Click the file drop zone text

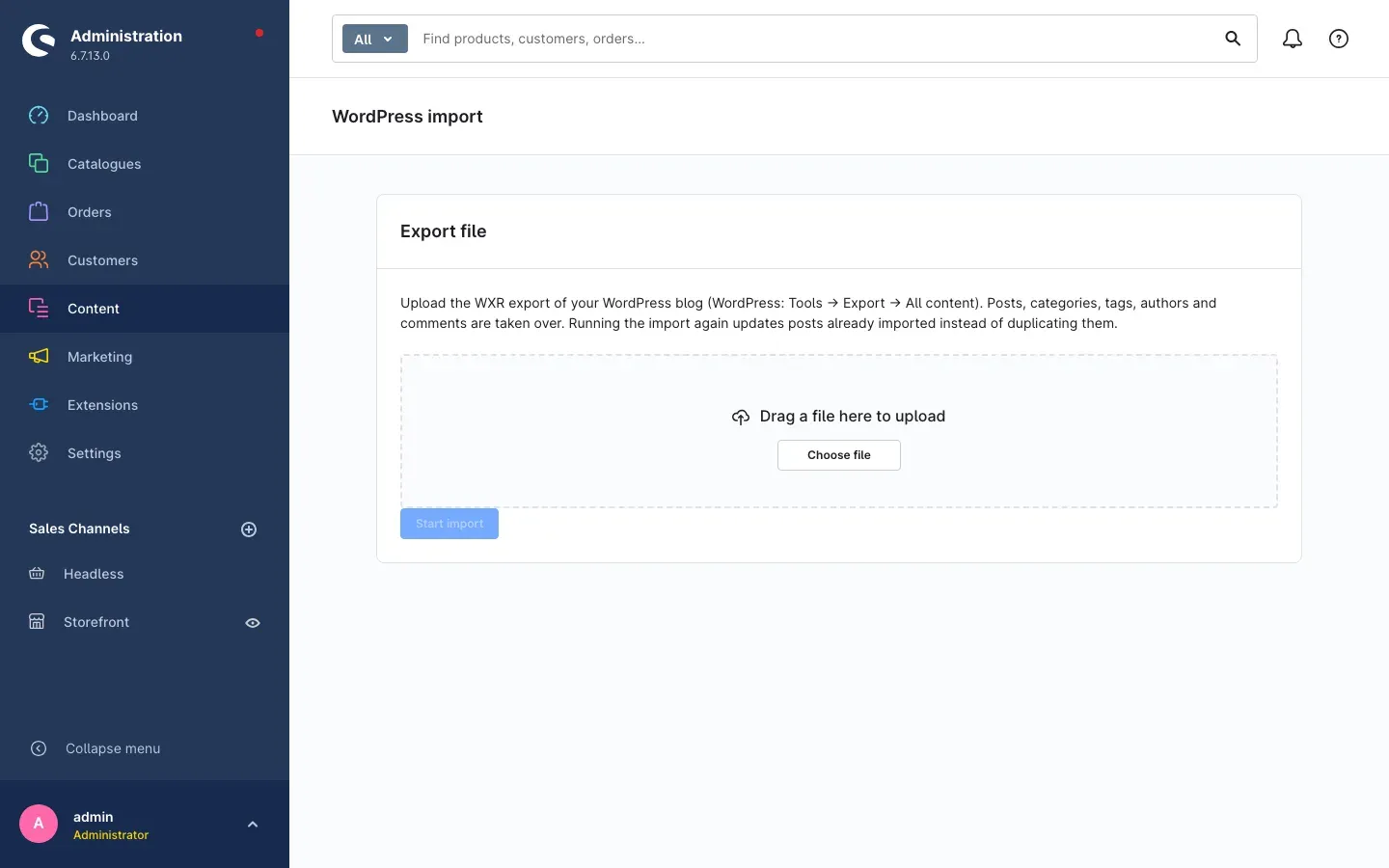[853, 417]
